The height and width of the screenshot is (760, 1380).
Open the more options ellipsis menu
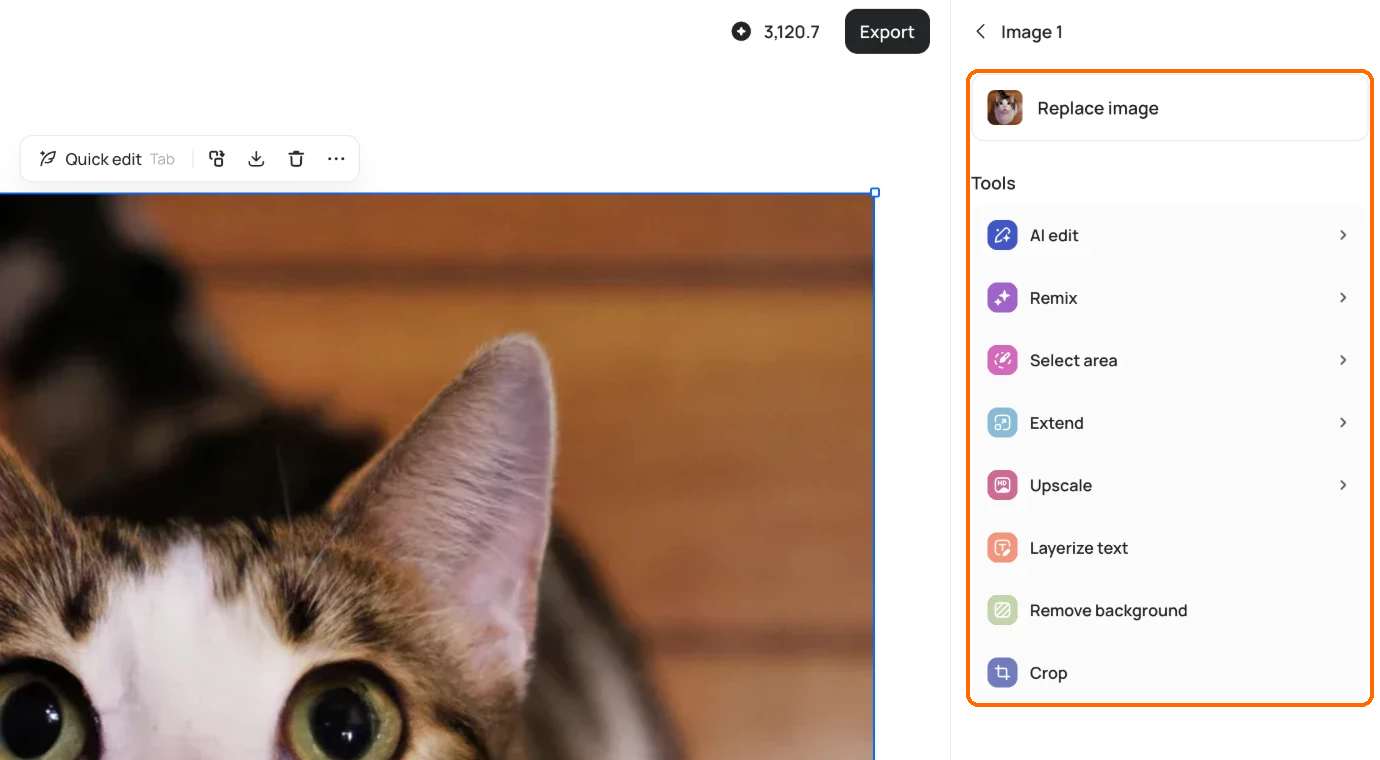coord(336,159)
